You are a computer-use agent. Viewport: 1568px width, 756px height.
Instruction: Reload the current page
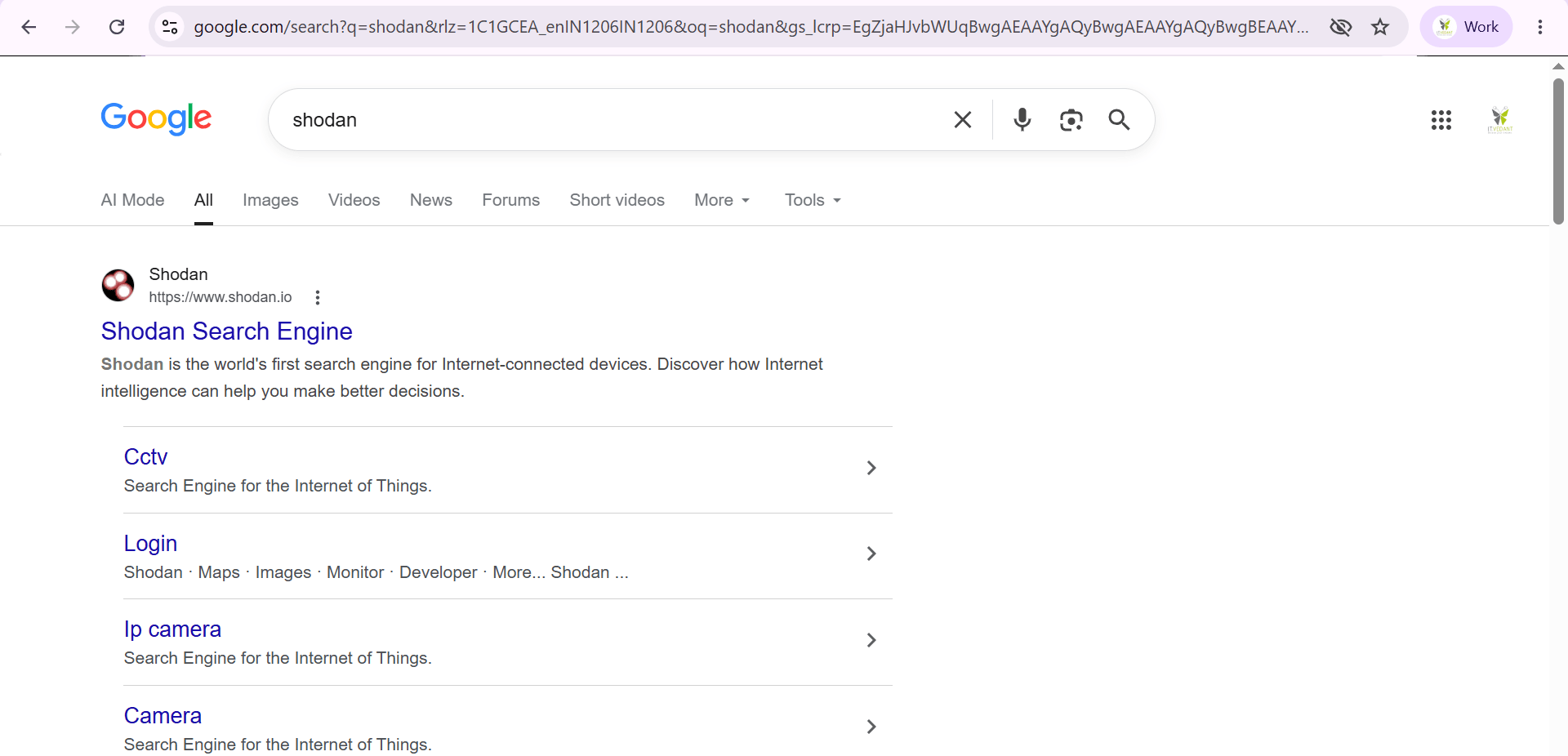(117, 27)
